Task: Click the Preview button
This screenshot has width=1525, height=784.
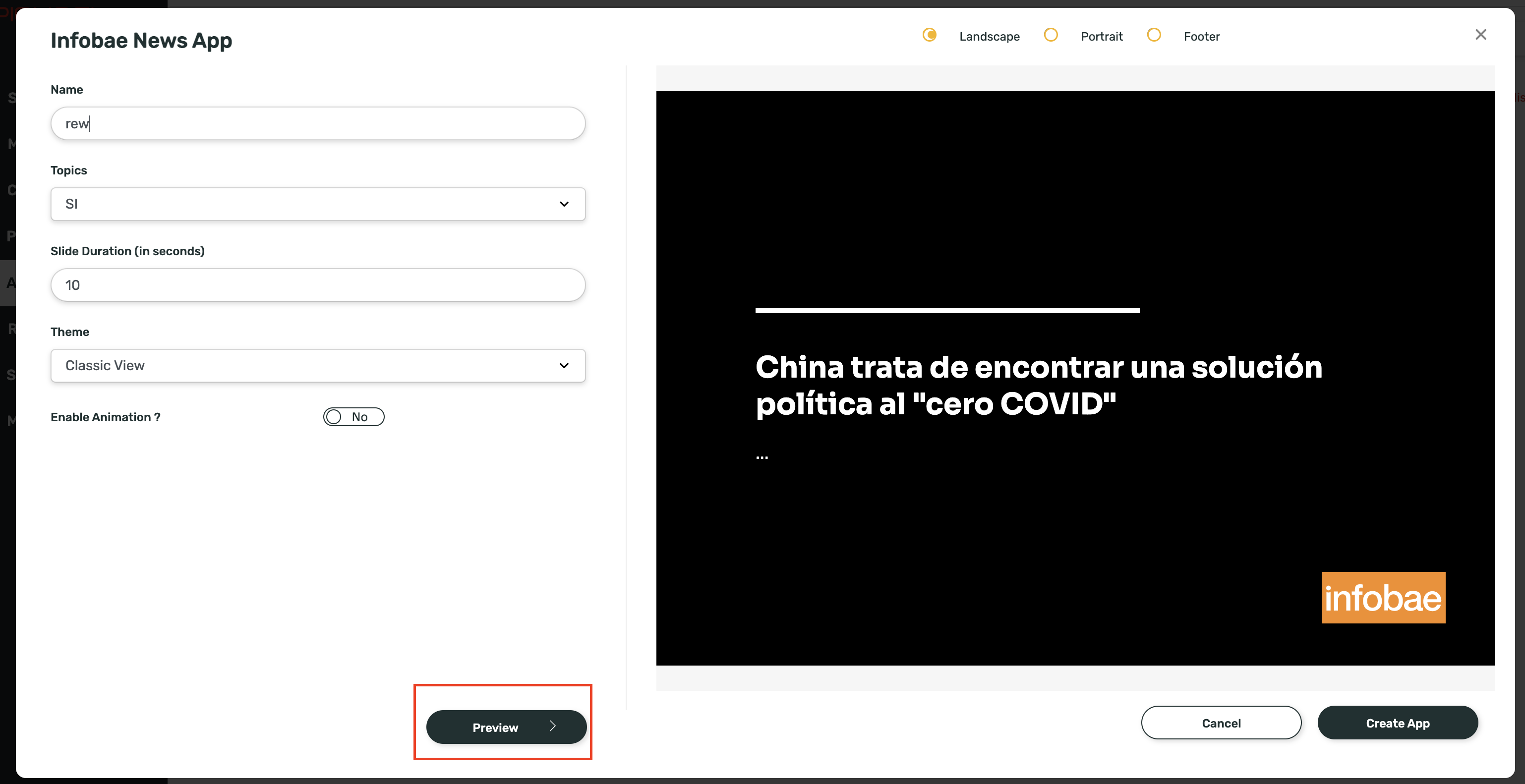Action: 506,727
